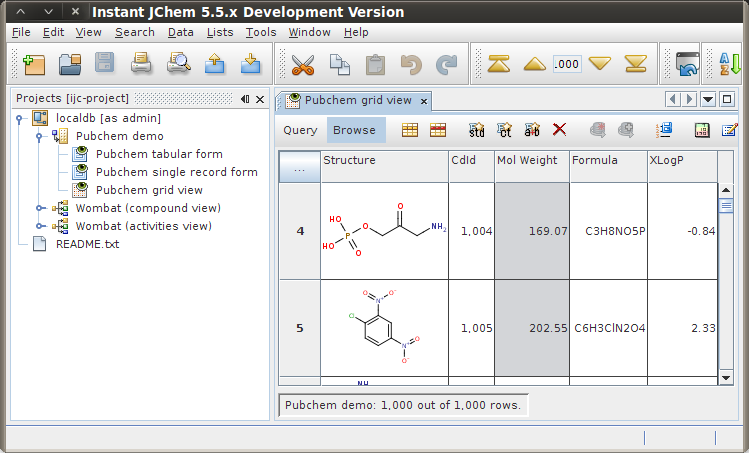Expand the Wombat (activities view) node
The image size is (749, 453).
coord(40,226)
